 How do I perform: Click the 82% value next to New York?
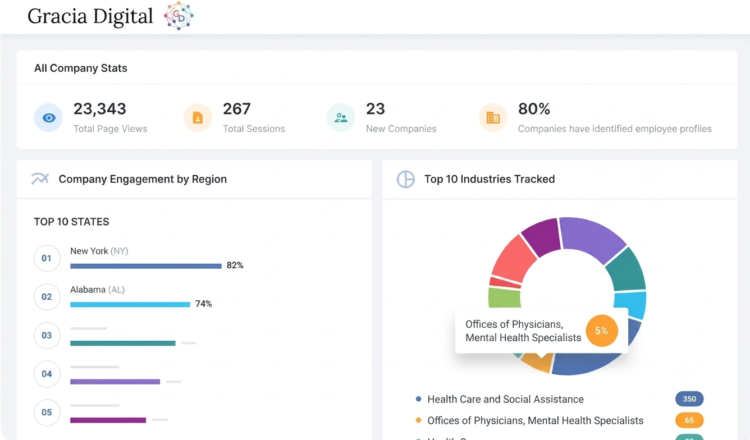(235, 265)
